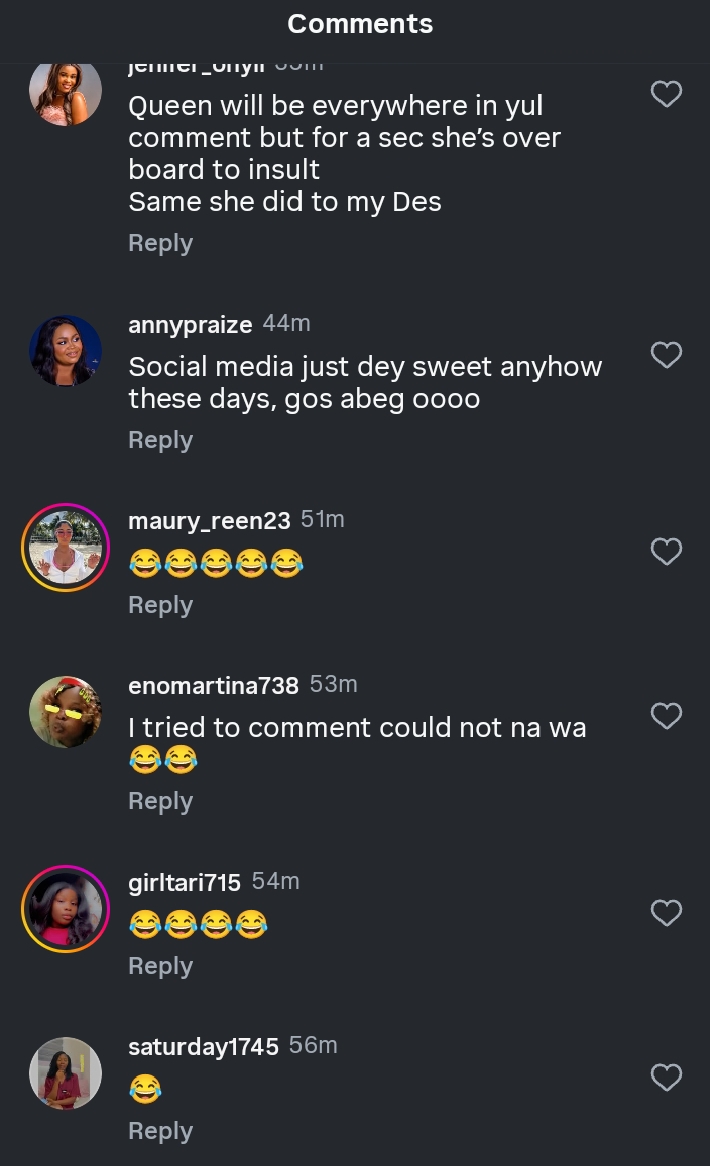Screen dimensions: 710x1166
Task: Open enomartina738's profile picture
Action: point(66,712)
